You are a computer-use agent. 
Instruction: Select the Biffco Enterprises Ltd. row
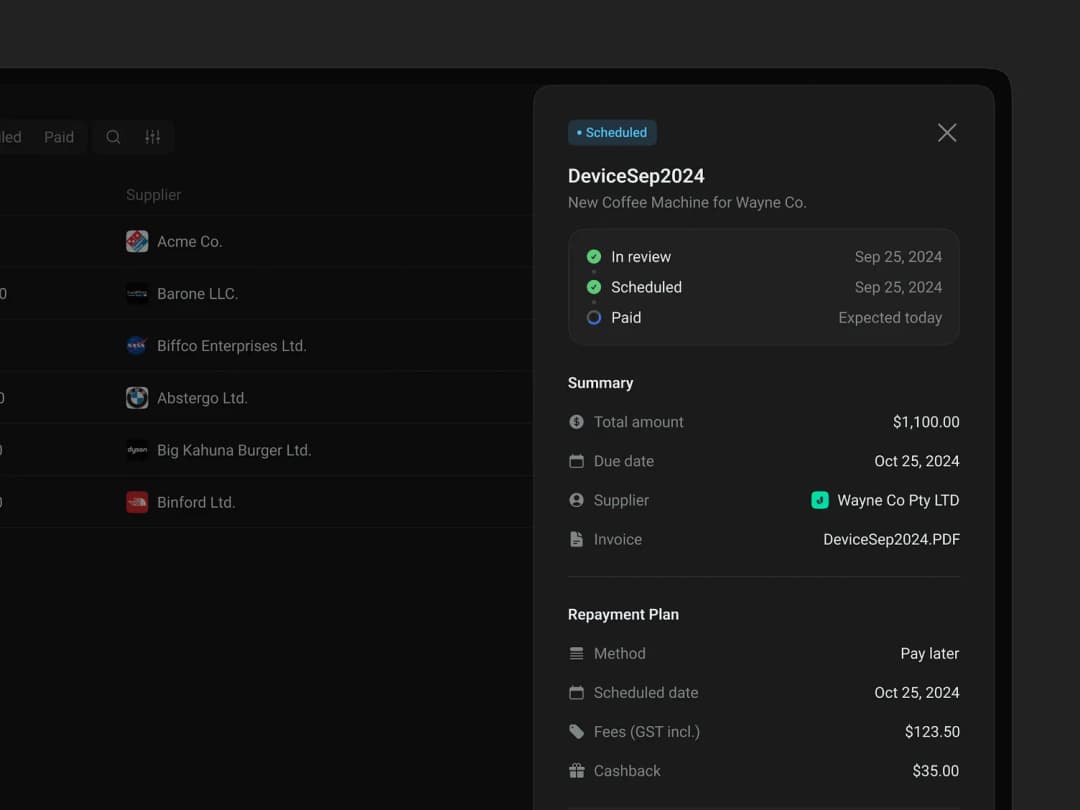tap(231, 346)
